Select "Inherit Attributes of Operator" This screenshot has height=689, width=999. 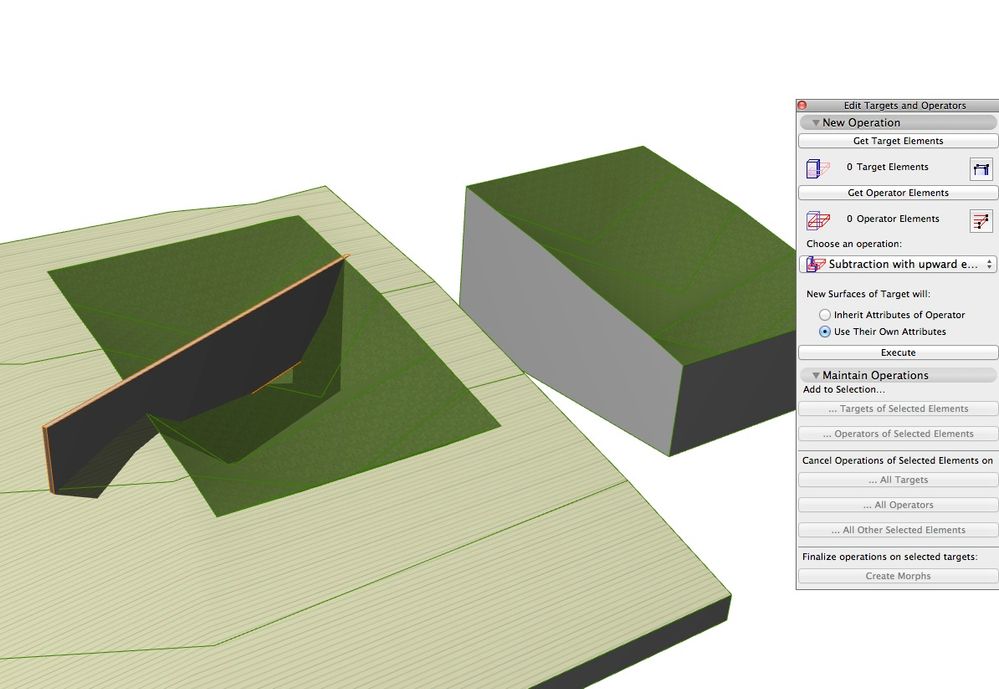click(824, 314)
